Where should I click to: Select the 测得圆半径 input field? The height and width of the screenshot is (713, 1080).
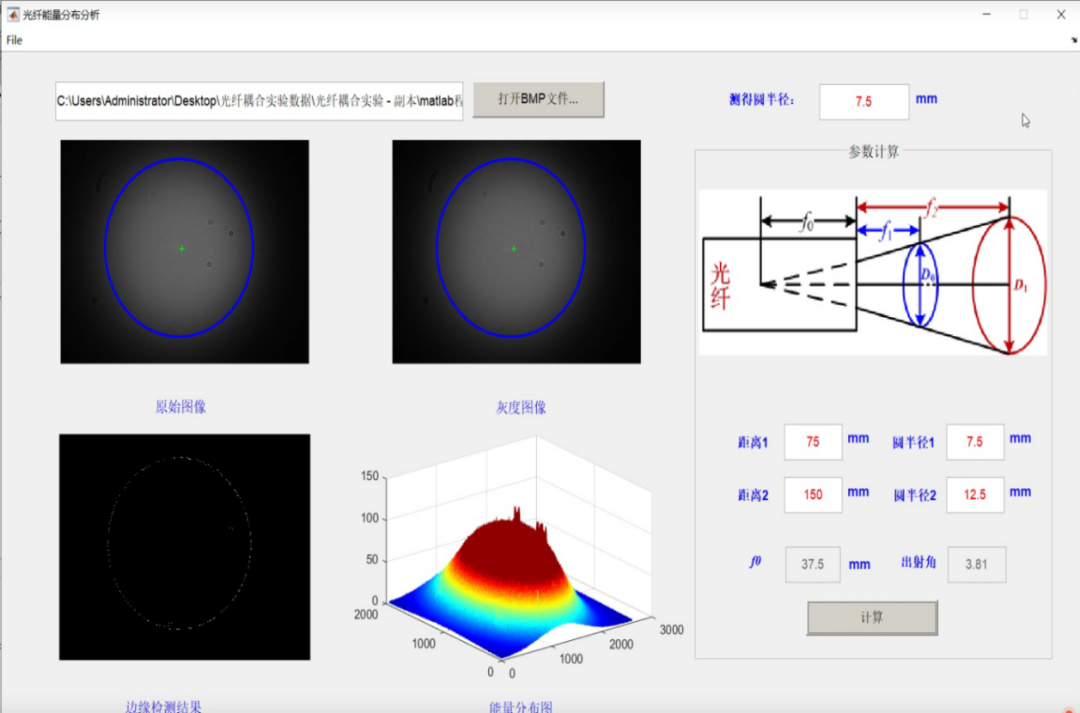(863, 102)
